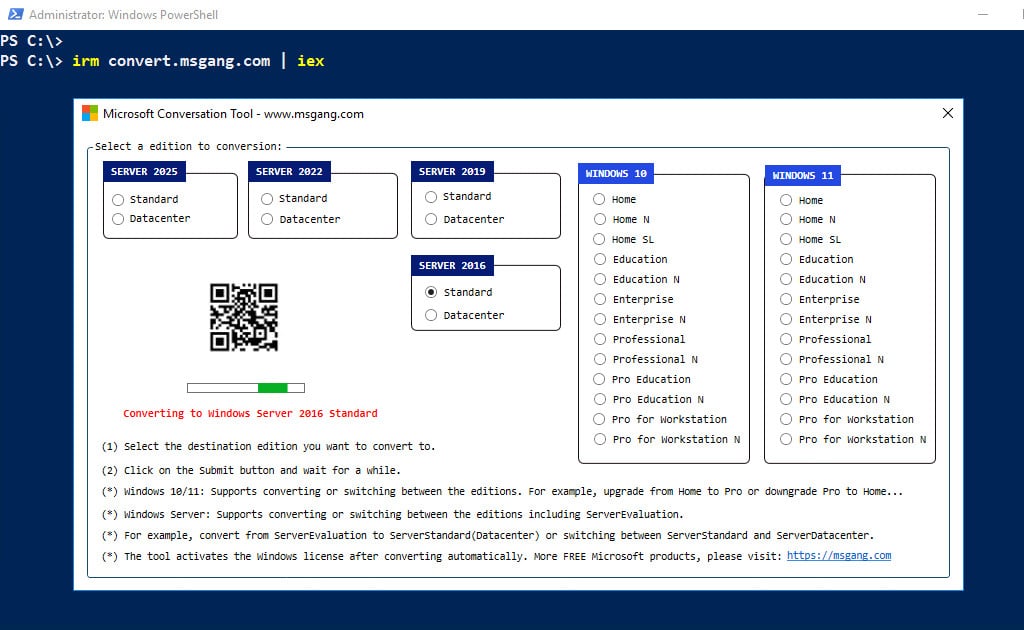Pick Windows 10 Home N edition
This screenshot has height=630, width=1024.
(600, 219)
